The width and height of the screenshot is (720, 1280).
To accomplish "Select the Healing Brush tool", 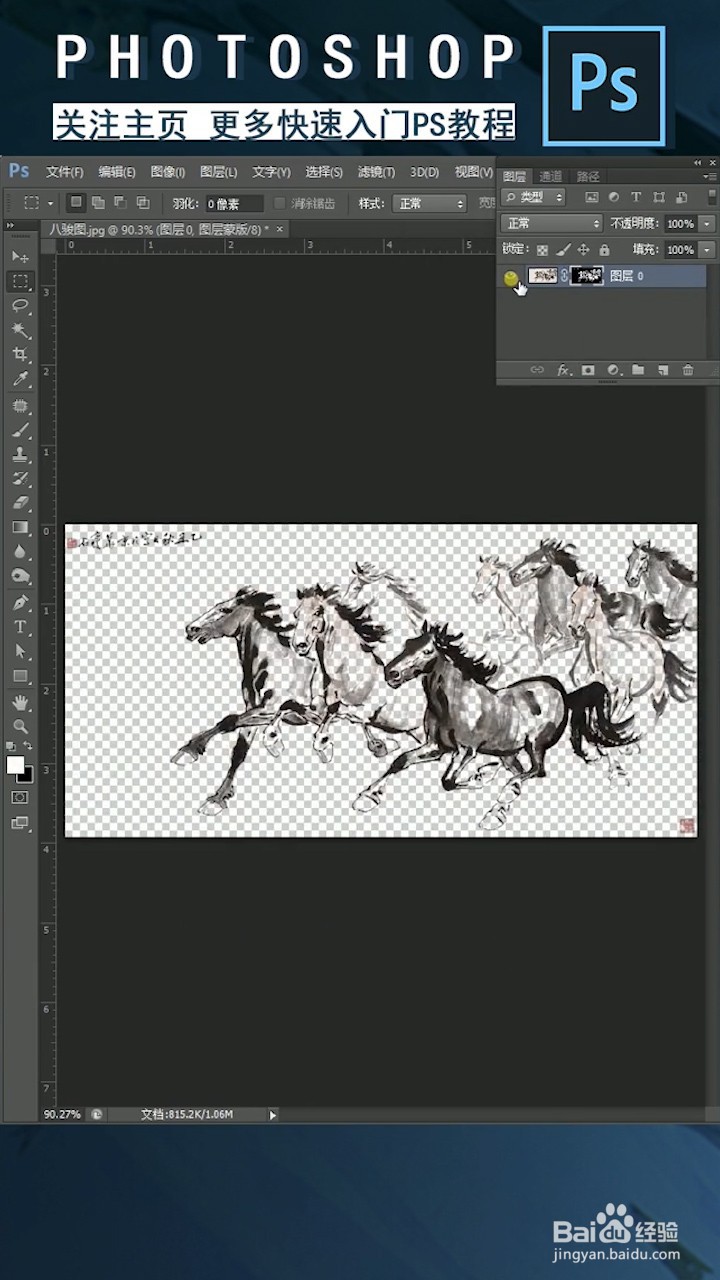I will pos(20,406).
